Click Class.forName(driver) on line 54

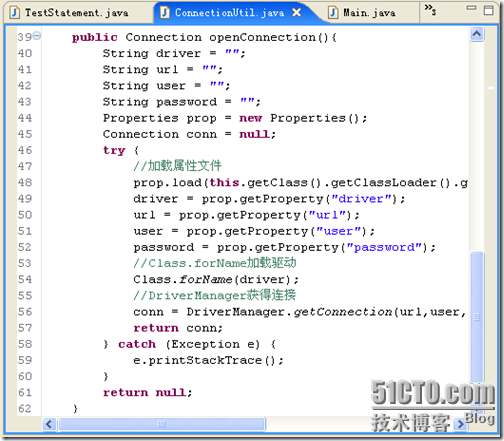point(216,279)
